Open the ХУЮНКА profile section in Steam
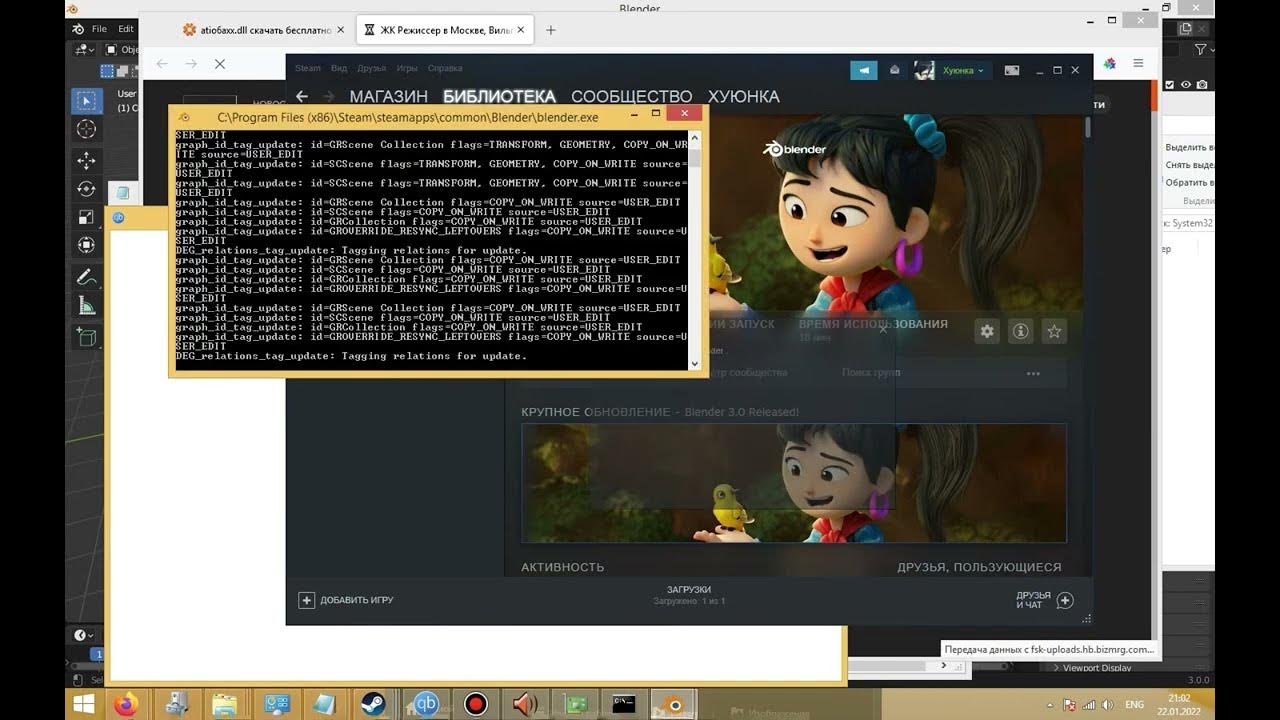 [x=743, y=97]
